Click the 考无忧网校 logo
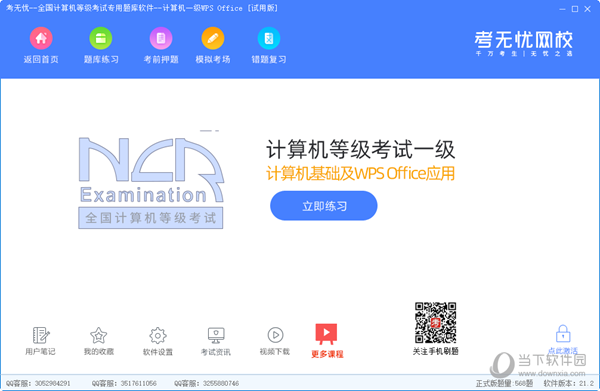600x391 pixels. pos(523,43)
